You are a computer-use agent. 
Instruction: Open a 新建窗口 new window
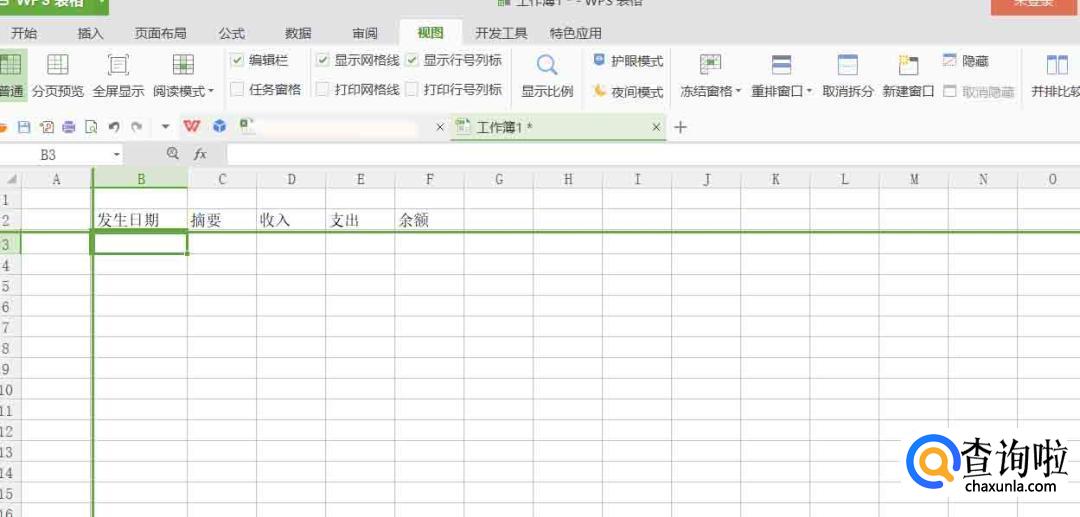[x=908, y=74]
